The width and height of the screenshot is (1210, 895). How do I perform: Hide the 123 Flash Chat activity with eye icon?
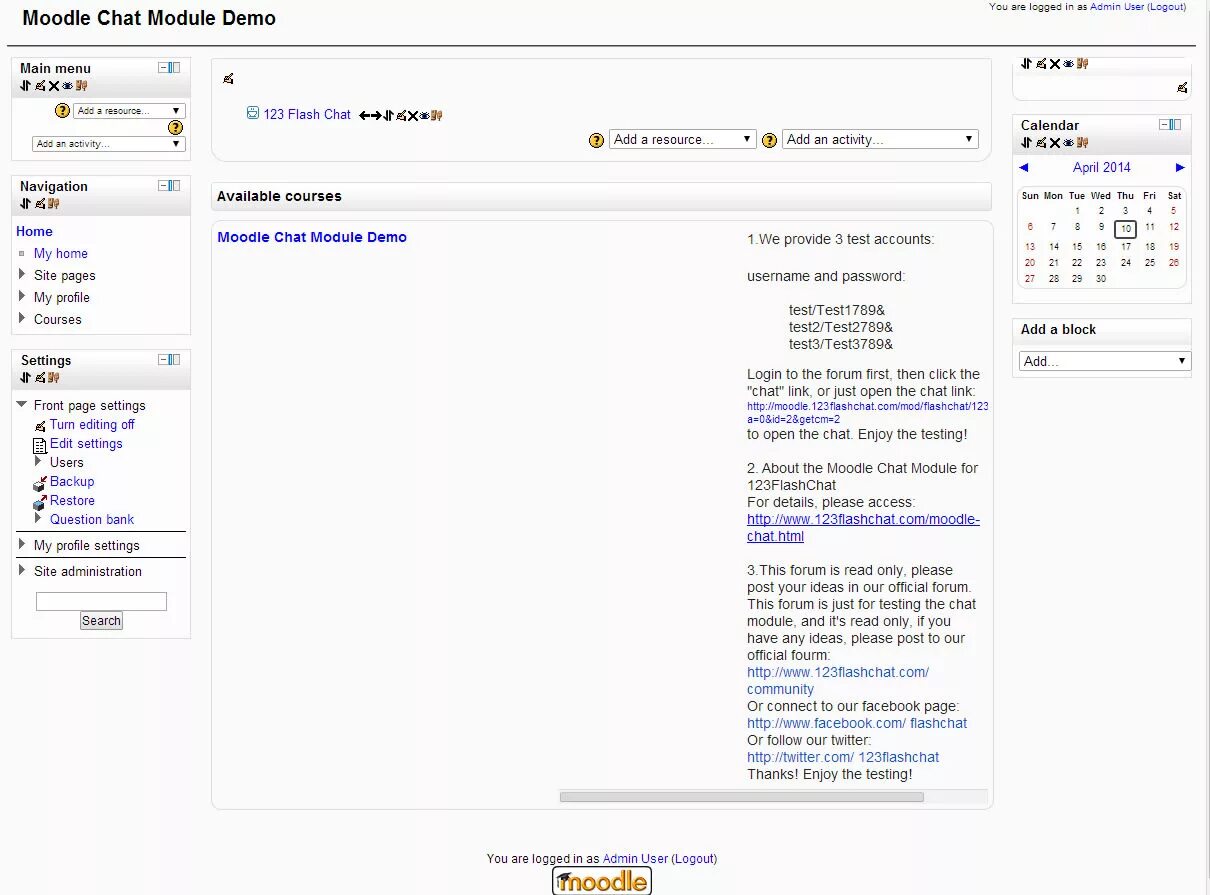(x=424, y=115)
